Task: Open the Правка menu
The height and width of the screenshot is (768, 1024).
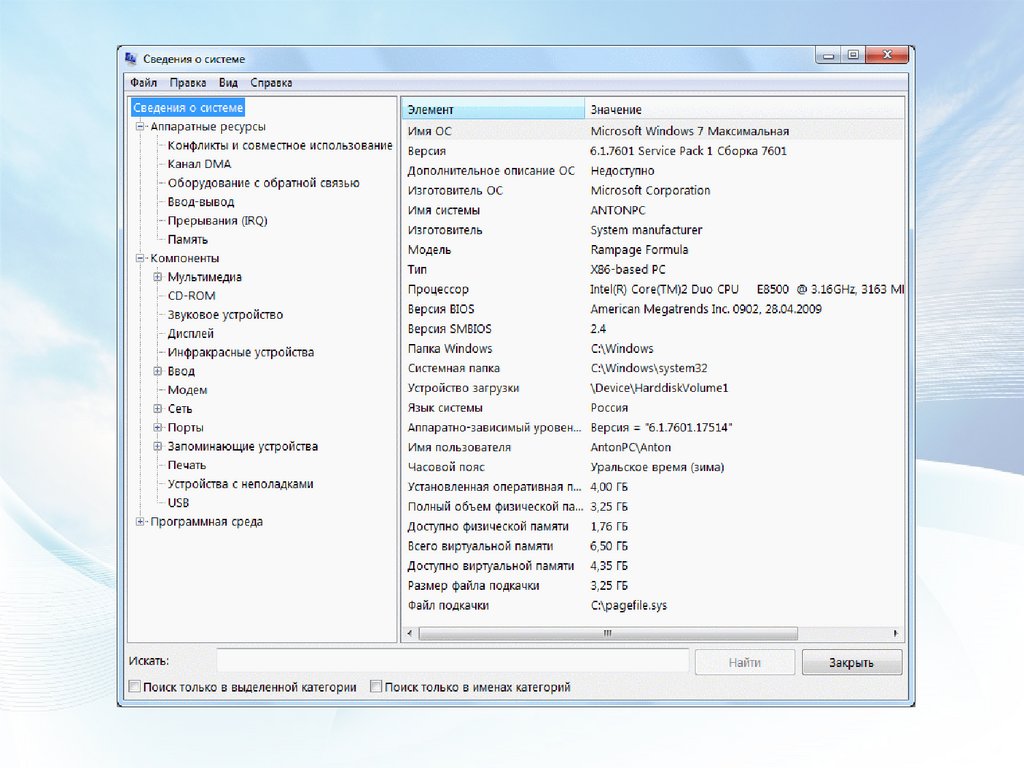Action: pos(187,83)
